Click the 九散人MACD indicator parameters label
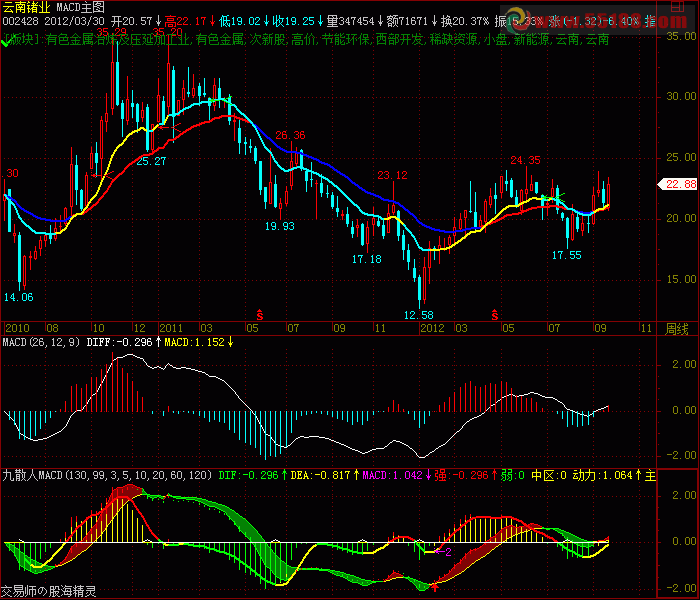700x600 pixels. pyautogui.click(x=106, y=476)
